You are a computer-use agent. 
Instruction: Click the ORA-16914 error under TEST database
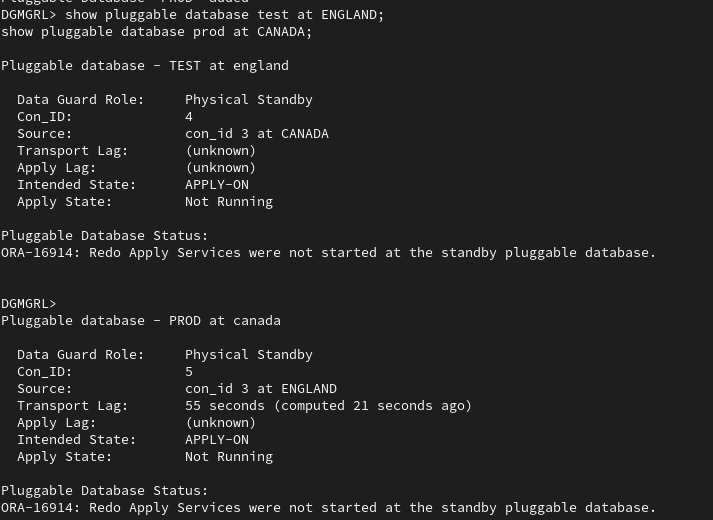click(x=328, y=252)
